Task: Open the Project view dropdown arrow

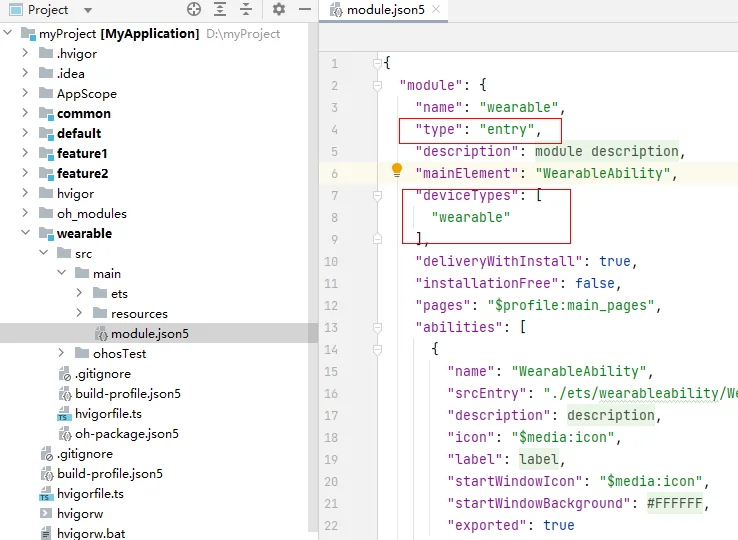Action: click(88, 10)
